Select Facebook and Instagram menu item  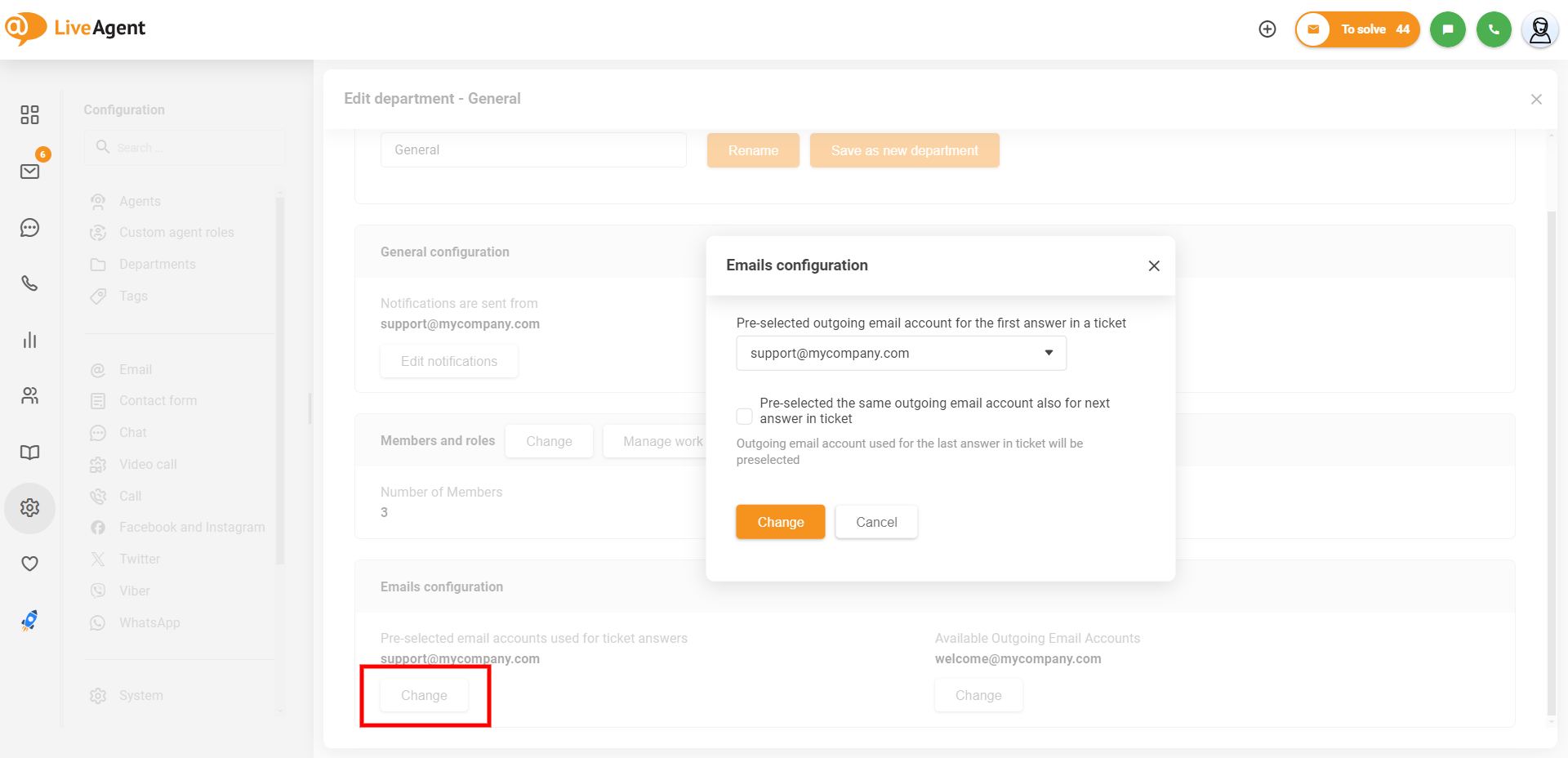(x=192, y=528)
